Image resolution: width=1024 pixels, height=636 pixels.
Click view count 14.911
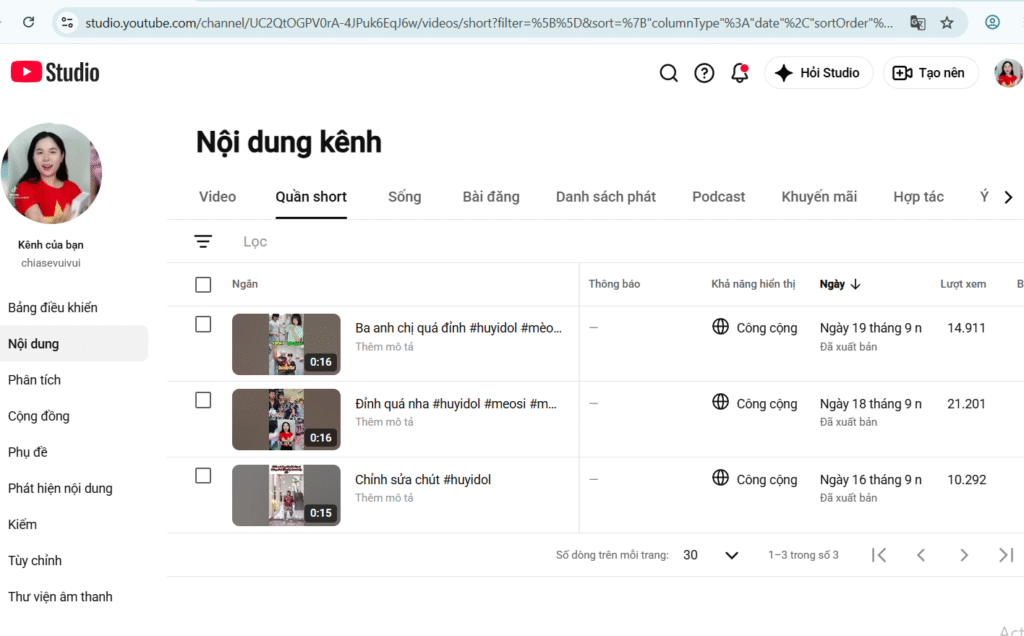(x=966, y=328)
